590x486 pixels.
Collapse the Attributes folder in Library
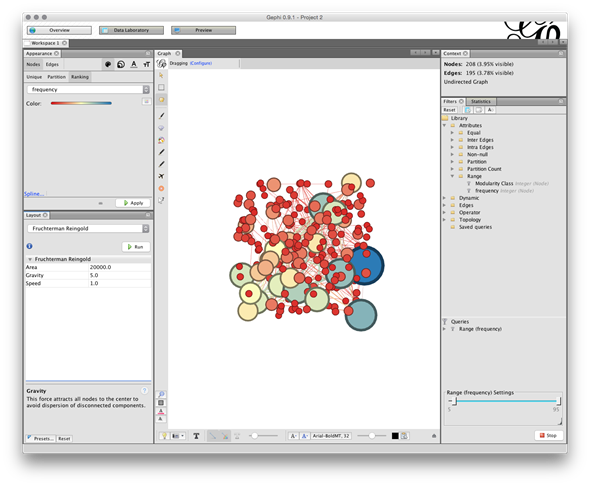(445, 125)
